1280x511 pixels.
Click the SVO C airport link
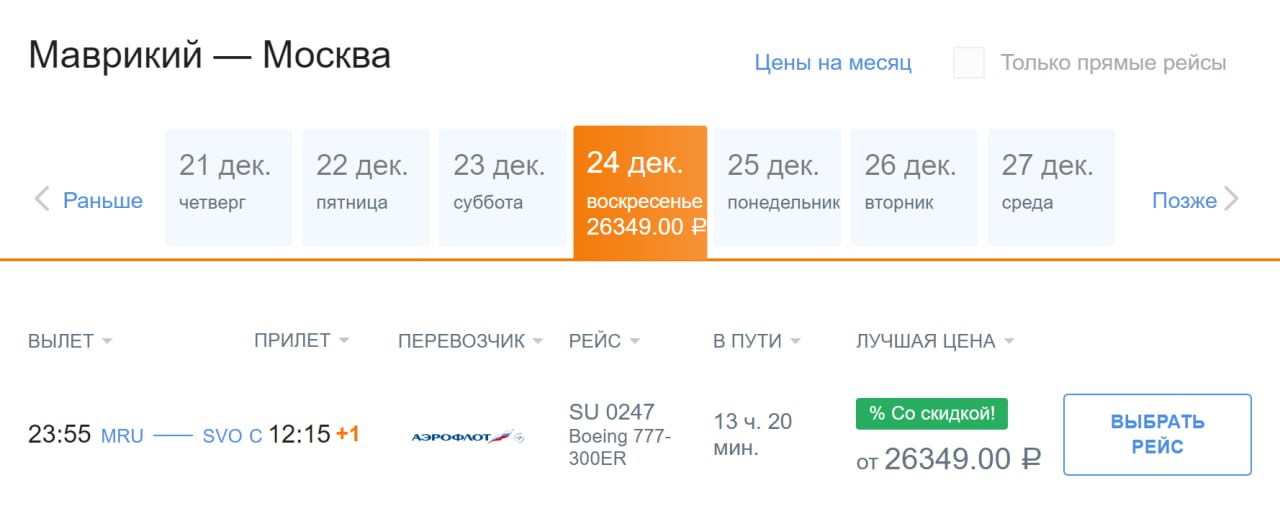[x=232, y=436]
